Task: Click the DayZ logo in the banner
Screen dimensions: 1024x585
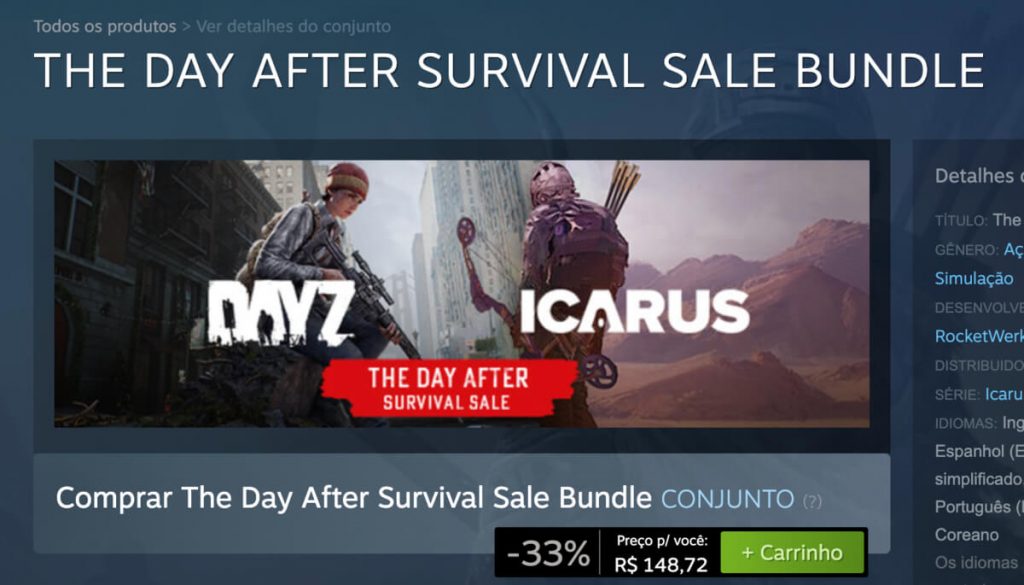Action: pos(281,313)
